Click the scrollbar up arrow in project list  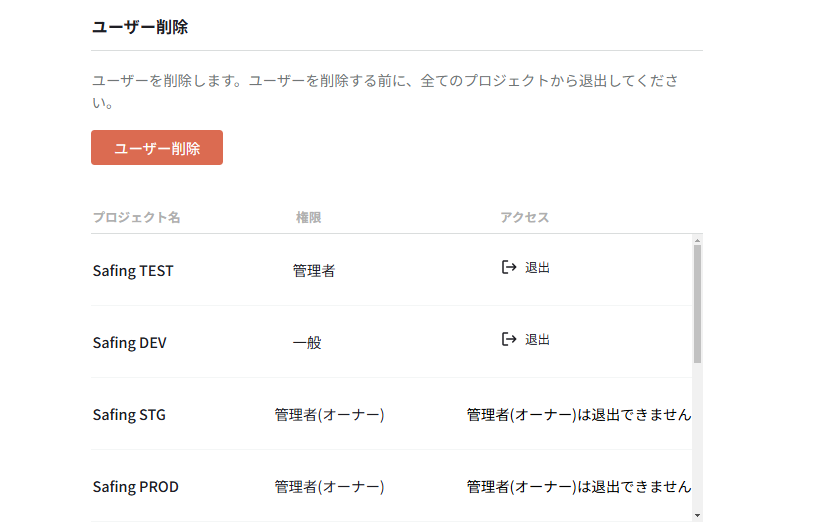697,240
